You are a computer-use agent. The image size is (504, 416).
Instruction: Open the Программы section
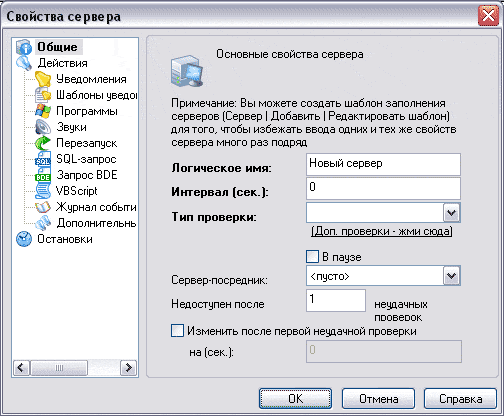pyautogui.click(x=87, y=111)
